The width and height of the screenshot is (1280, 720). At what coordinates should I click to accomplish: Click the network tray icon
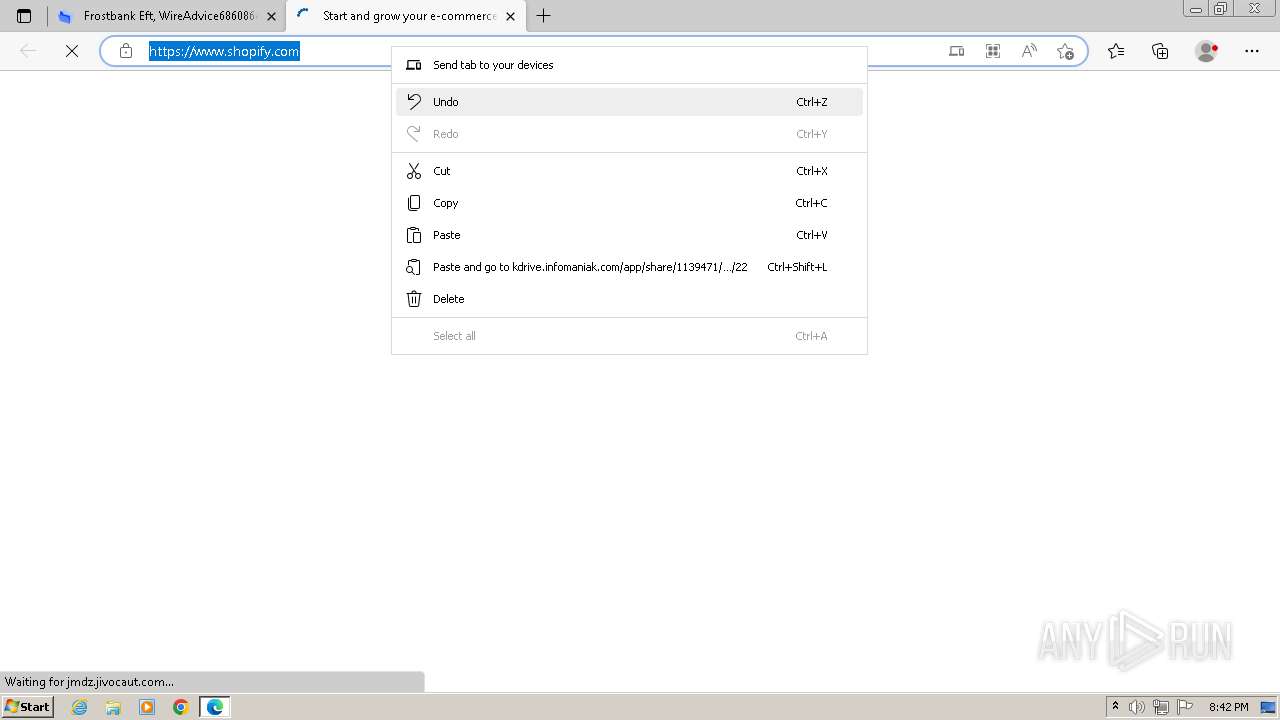point(1161,707)
